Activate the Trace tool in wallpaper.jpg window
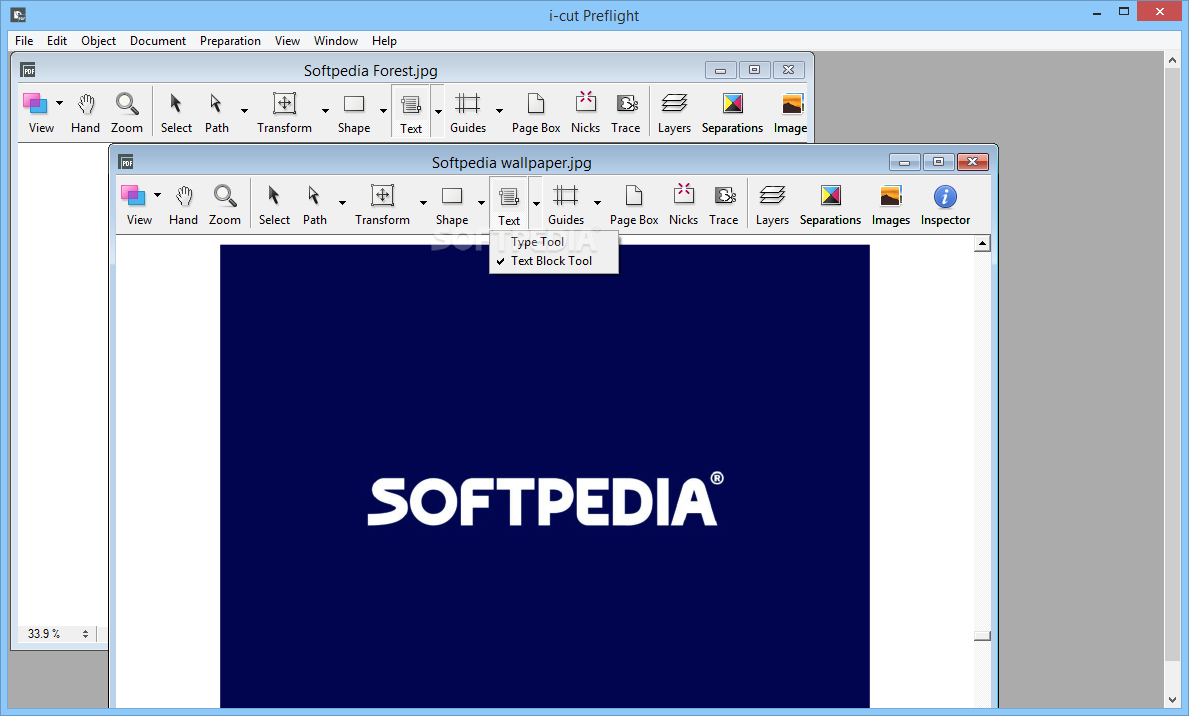The width and height of the screenshot is (1189, 716). [x=723, y=206]
